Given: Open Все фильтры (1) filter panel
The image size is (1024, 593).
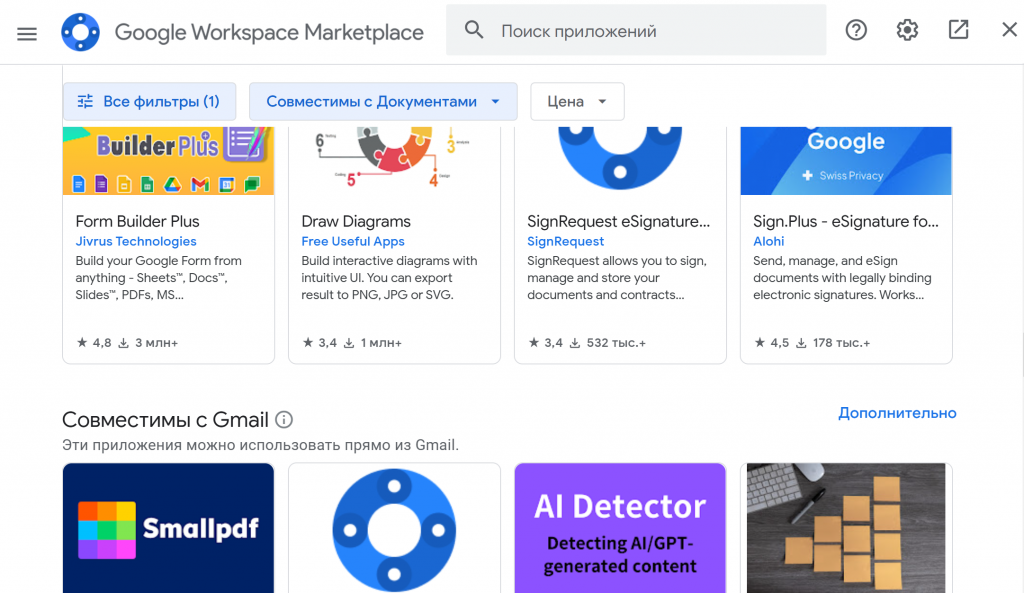Looking at the screenshot, I should (x=149, y=101).
